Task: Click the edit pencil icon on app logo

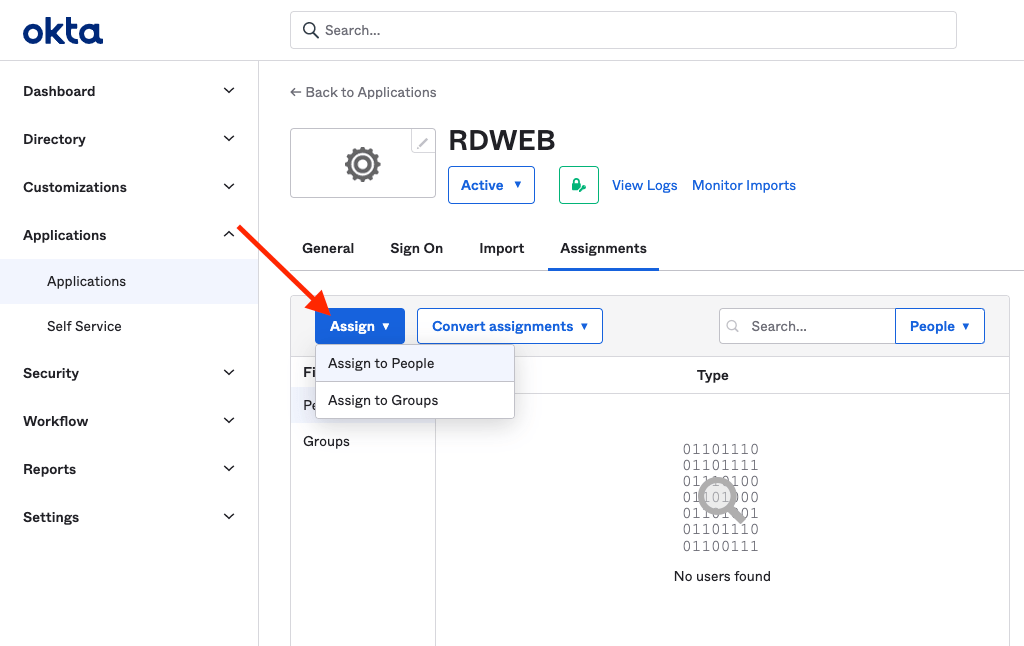Action: (423, 142)
